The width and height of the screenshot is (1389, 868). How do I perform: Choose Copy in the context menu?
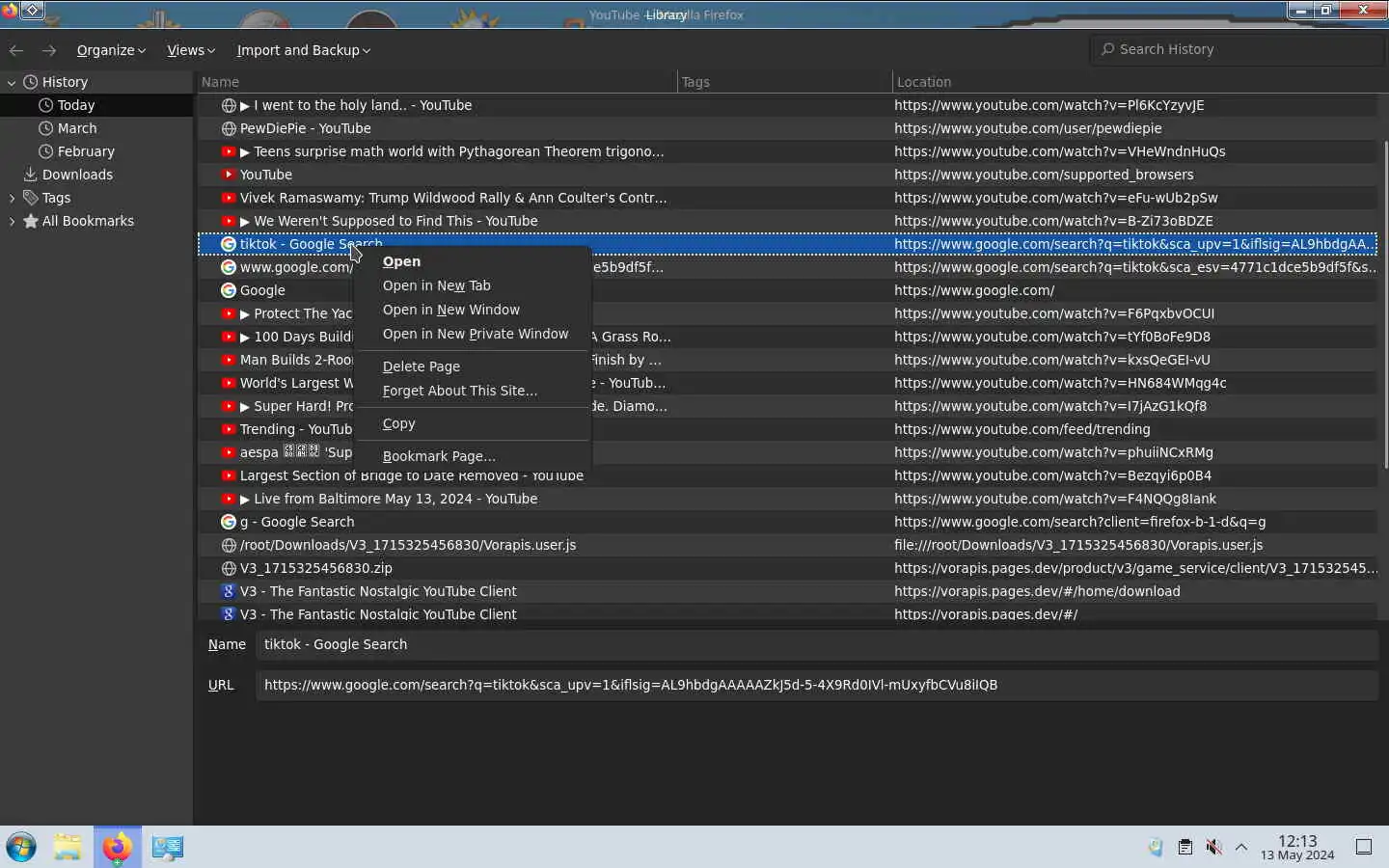tap(473, 423)
